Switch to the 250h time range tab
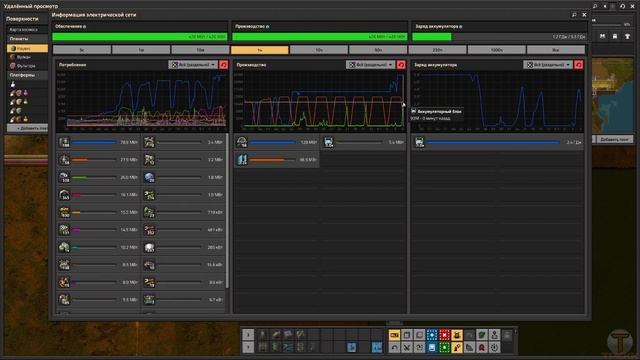 point(437,50)
